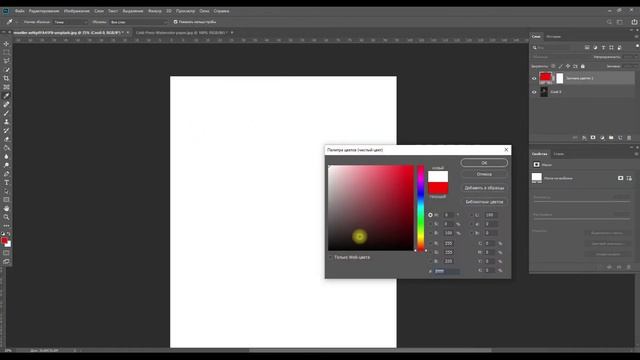Select the Rectangular Marquee tool
Screen dimensions: 640x360
pyautogui.click(x=6, y=52)
